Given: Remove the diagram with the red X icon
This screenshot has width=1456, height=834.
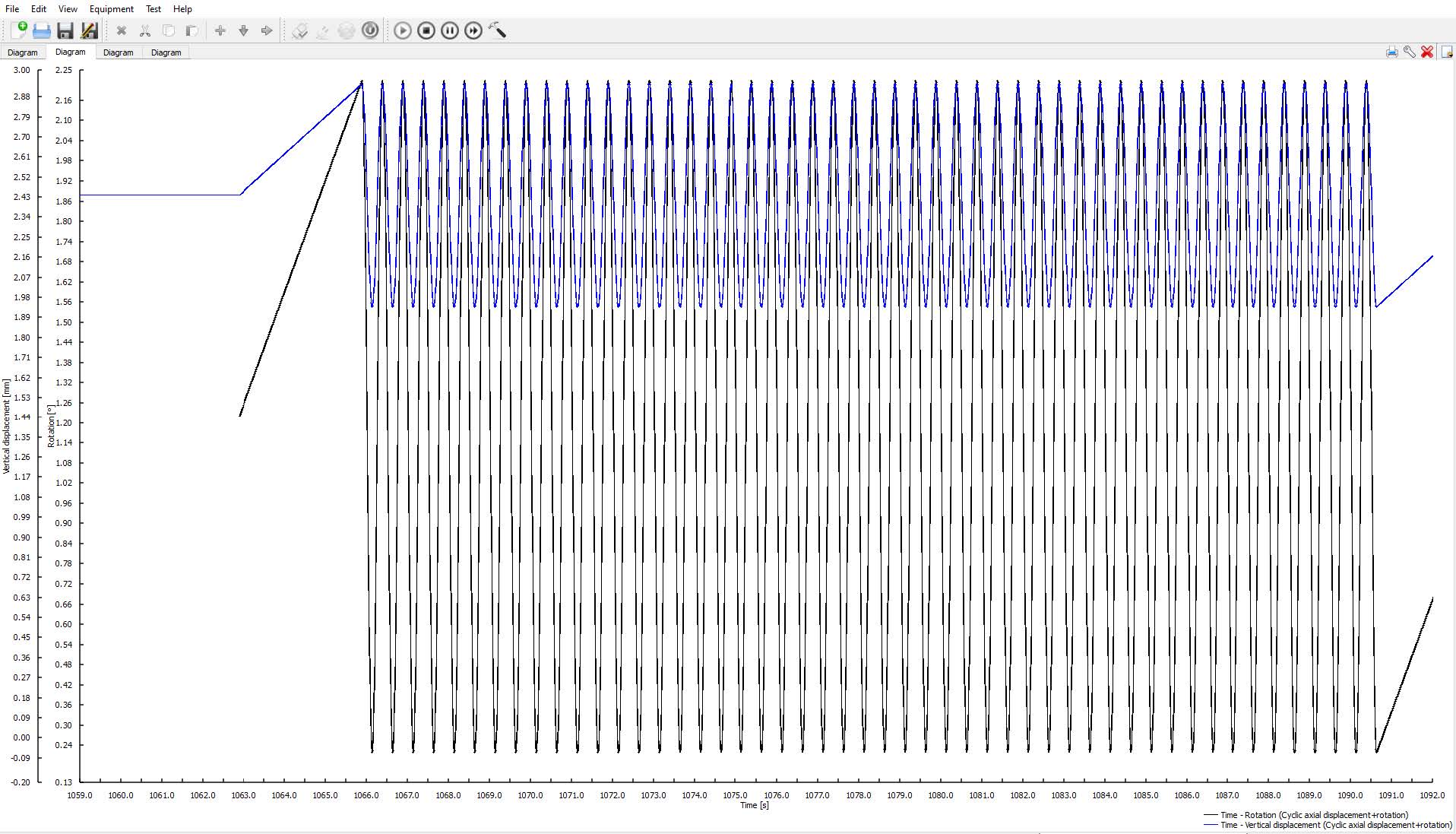Looking at the screenshot, I should [x=1427, y=52].
